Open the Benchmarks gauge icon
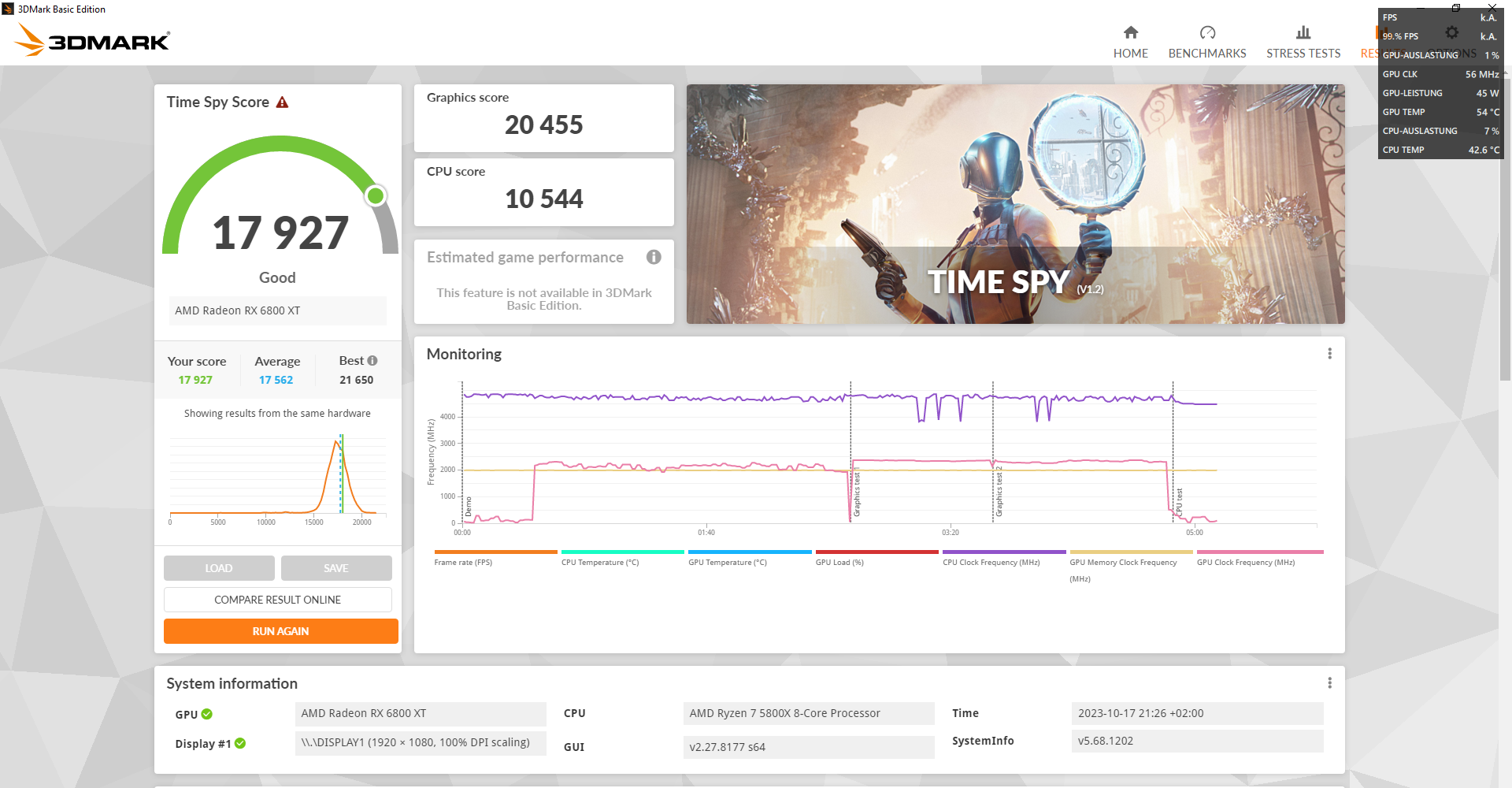The height and width of the screenshot is (788, 1512). click(x=1207, y=32)
